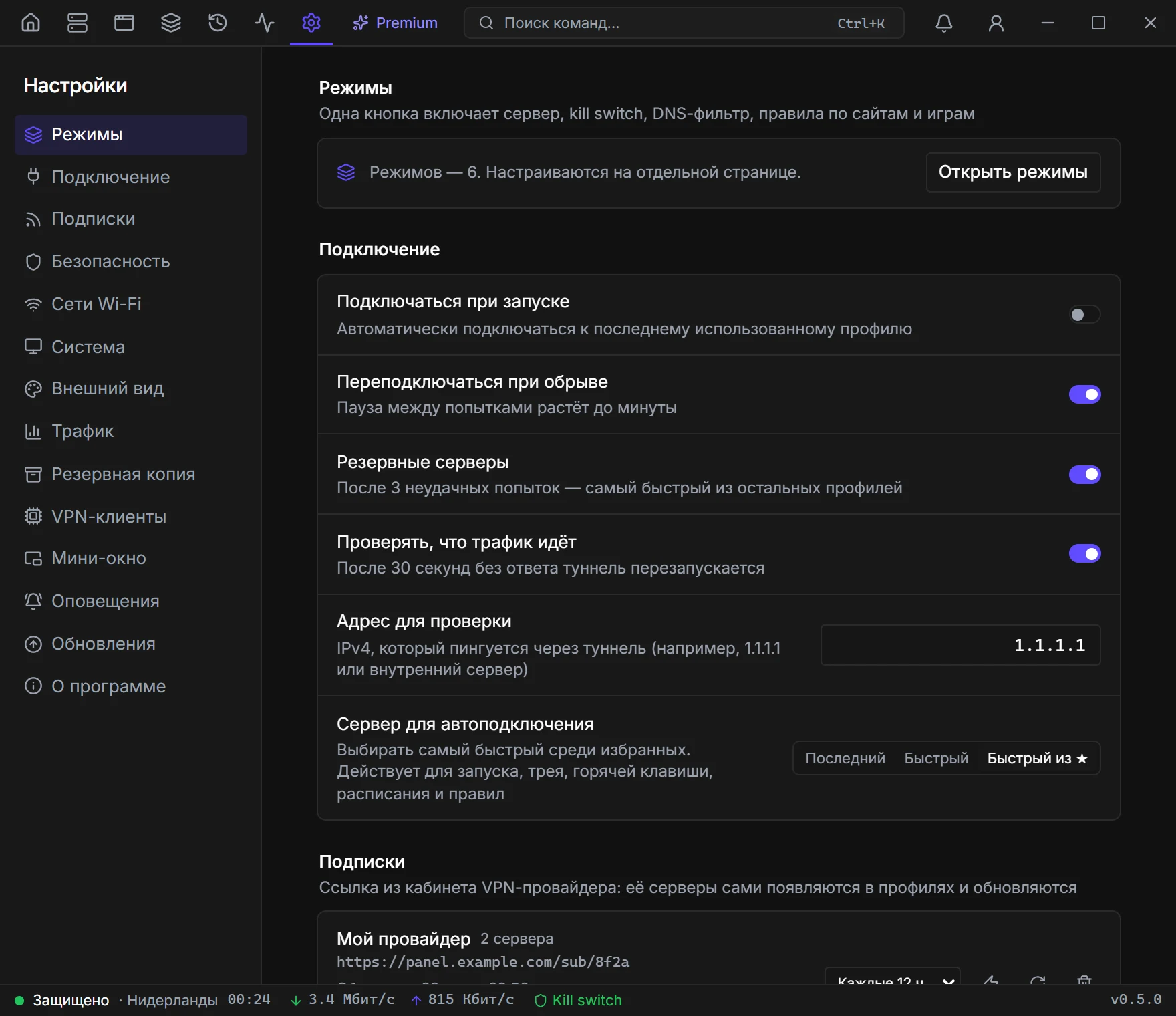This screenshot has height=1016, width=1176.
Task: Click Защищено status indicator
Action: tap(62, 1000)
